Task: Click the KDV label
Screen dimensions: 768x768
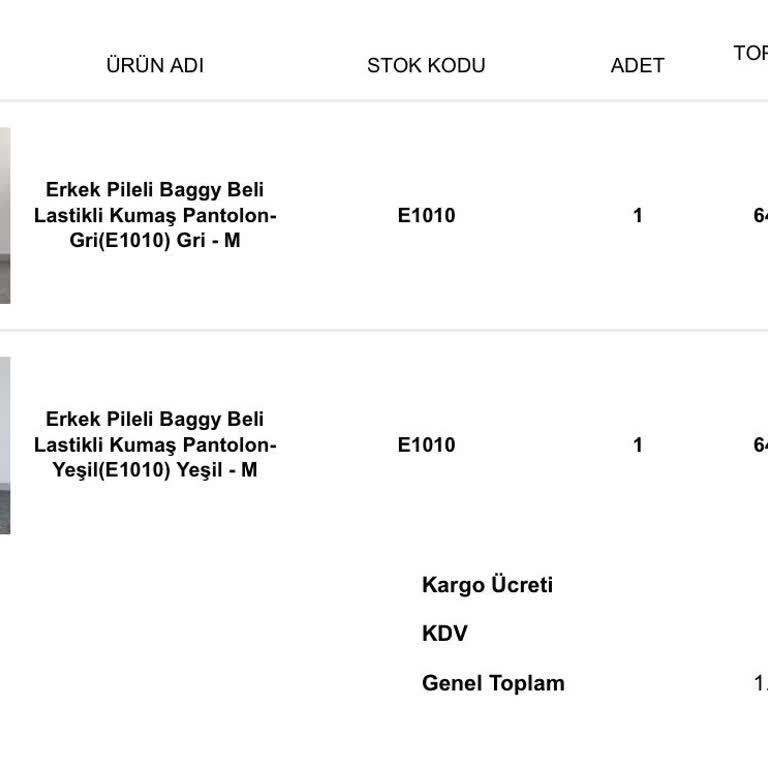Action: pos(445,634)
